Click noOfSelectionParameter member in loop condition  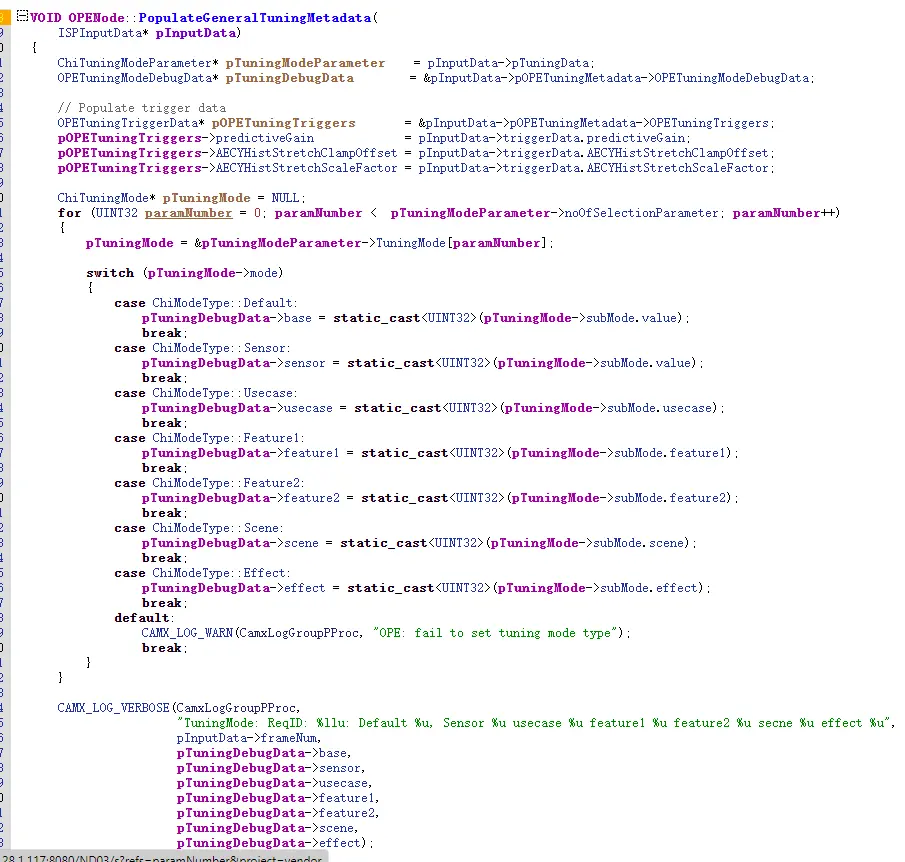point(641,213)
